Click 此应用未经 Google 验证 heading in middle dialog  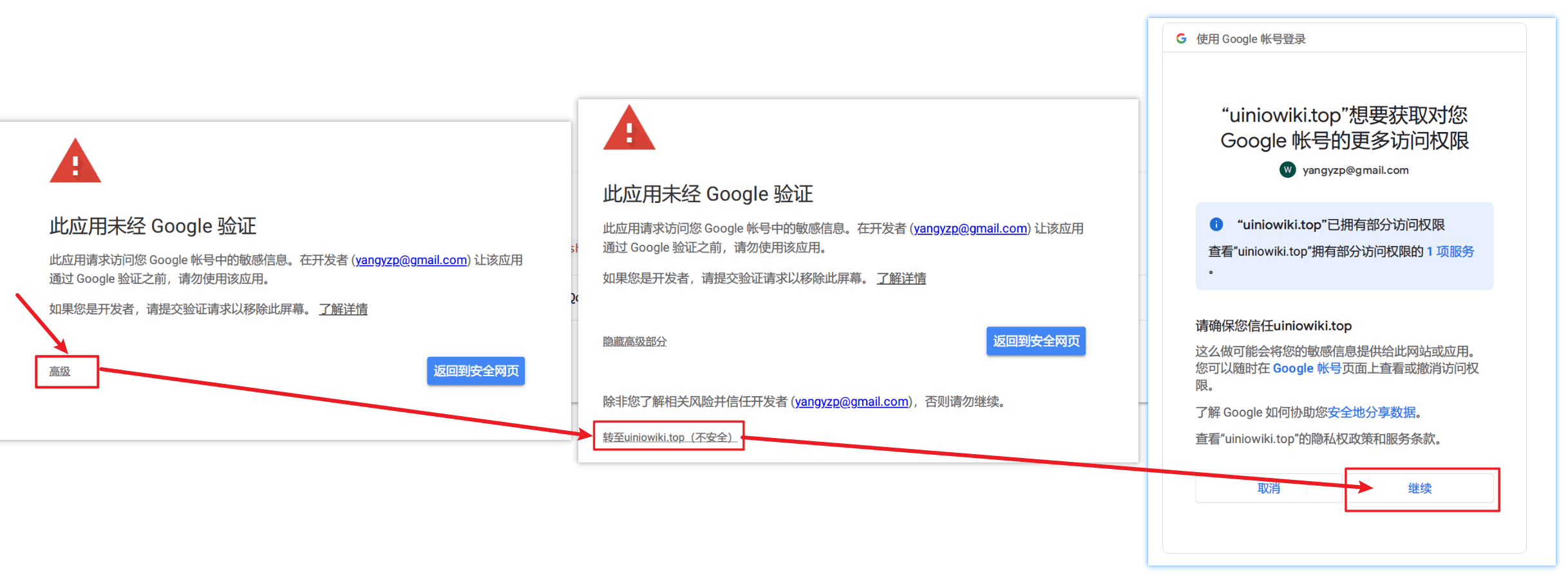coord(708,194)
